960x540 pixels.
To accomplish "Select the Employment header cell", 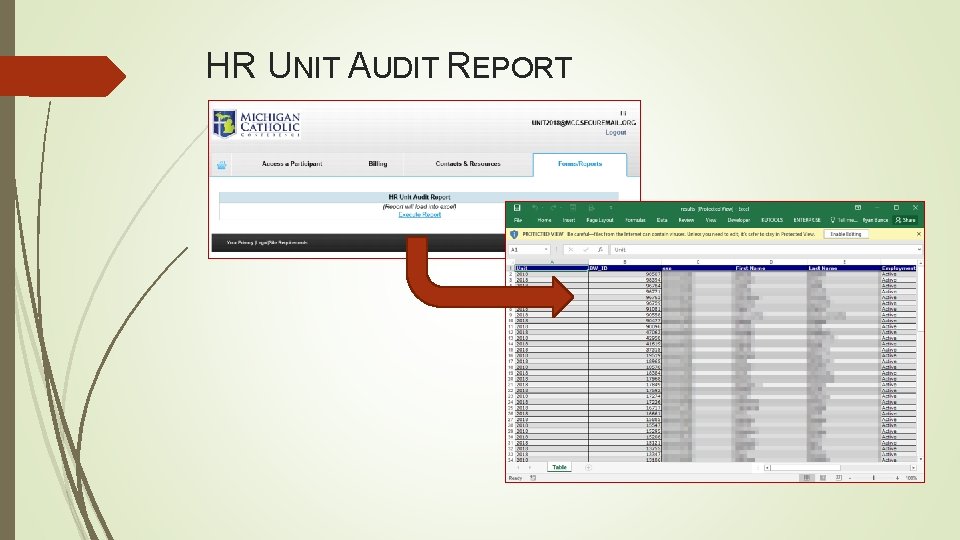I will pyautogui.click(x=899, y=268).
